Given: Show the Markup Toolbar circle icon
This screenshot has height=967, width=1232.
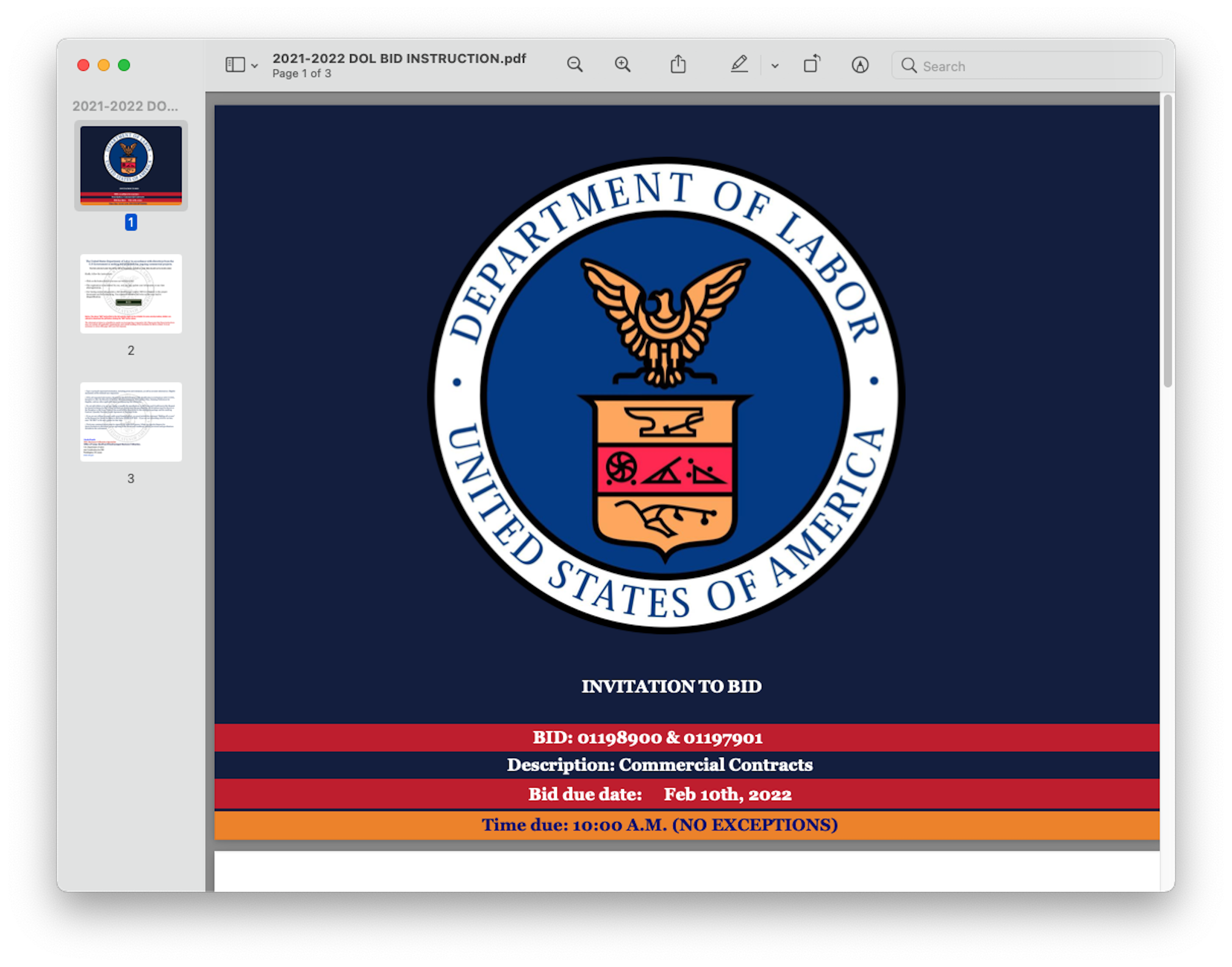Looking at the screenshot, I should click(x=859, y=65).
